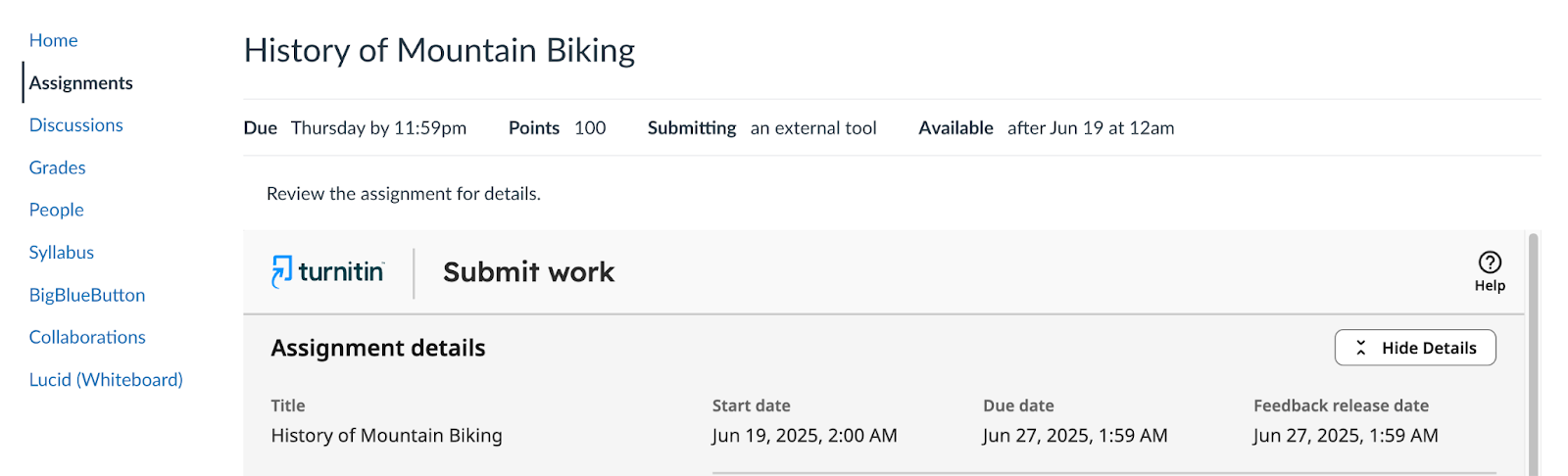Open the Lucid (Whiteboard) tool
The width and height of the screenshot is (1568, 476).
pyautogui.click(x=106, y=379)
